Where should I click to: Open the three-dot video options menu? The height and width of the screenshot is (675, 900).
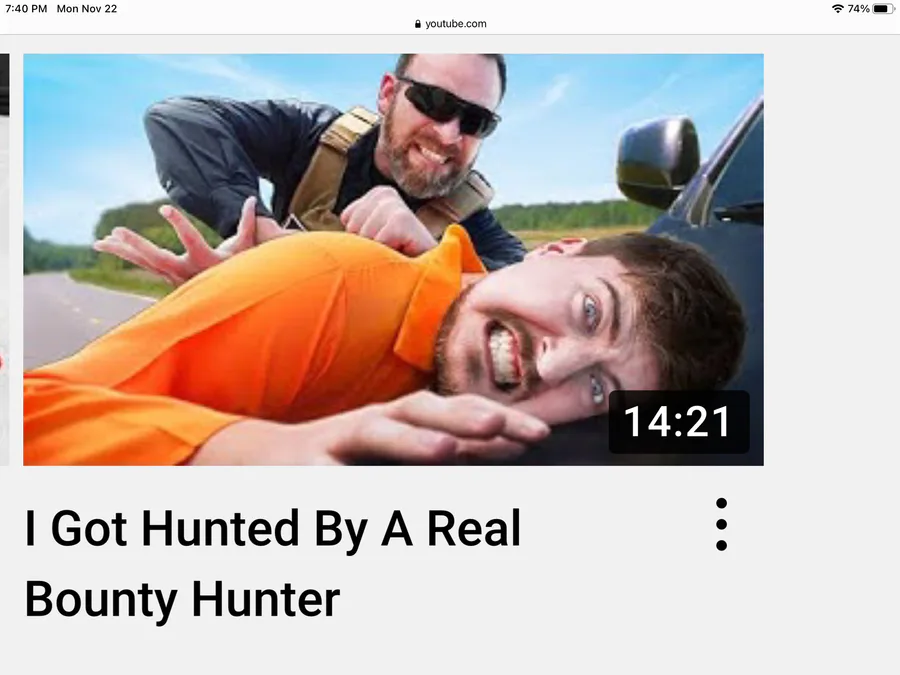[721, 524]
